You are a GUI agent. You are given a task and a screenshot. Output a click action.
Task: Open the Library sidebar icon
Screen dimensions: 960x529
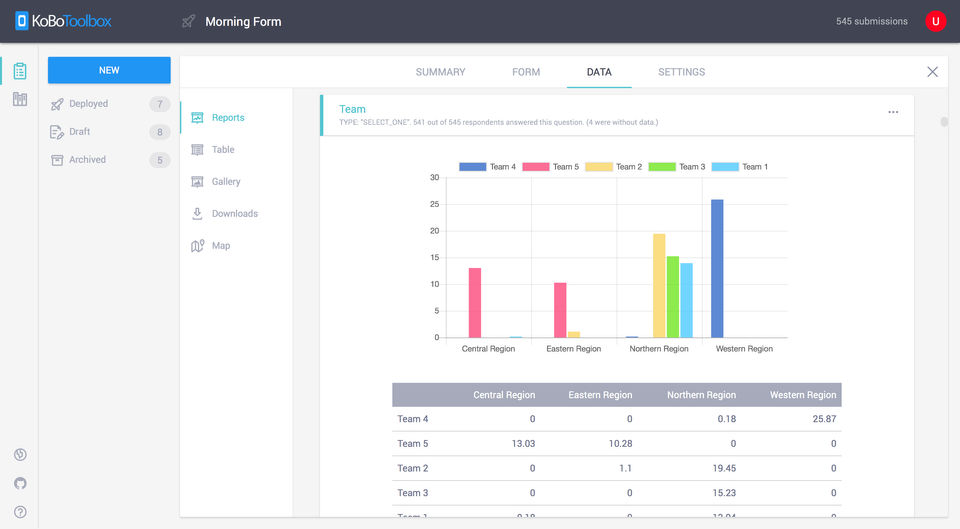coord(20,99)
